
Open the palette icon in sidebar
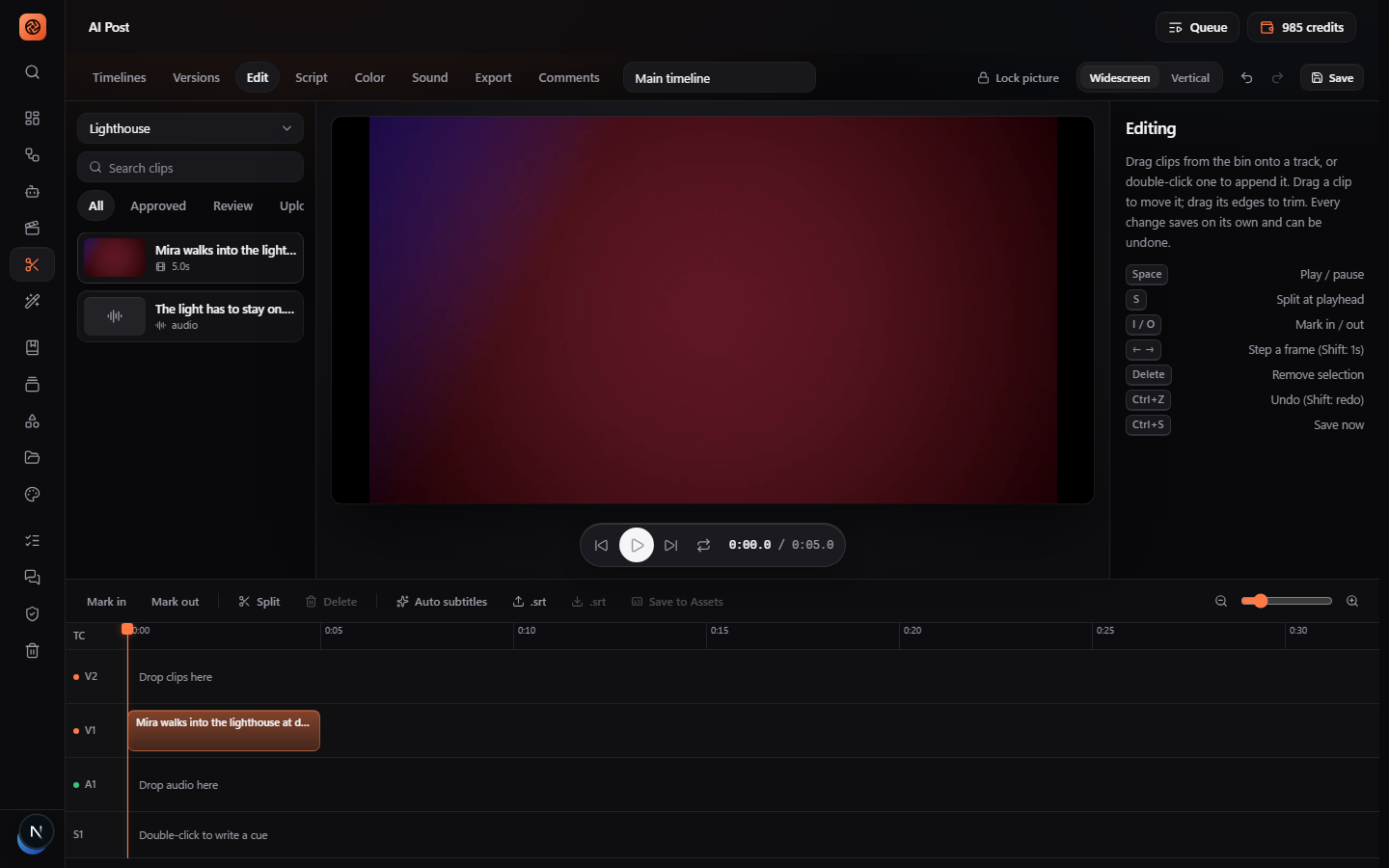click(32, 494)
